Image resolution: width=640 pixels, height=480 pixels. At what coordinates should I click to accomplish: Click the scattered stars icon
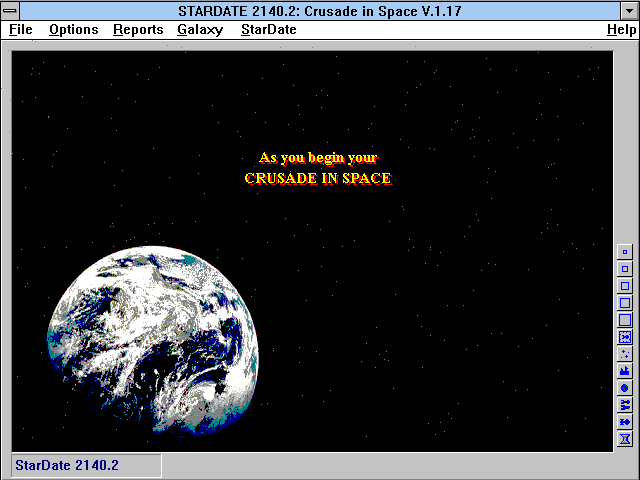pyautogui.click(x=624, y=354)
